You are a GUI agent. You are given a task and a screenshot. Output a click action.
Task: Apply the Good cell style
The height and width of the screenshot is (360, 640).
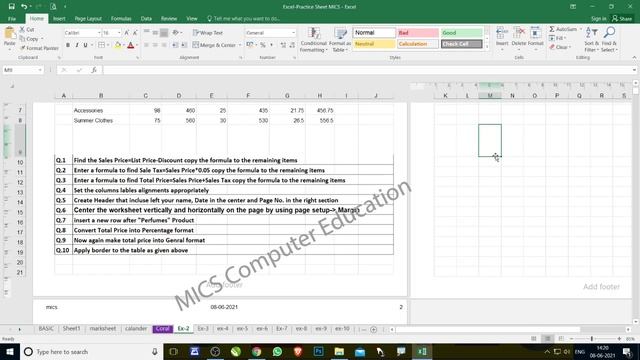461,33
